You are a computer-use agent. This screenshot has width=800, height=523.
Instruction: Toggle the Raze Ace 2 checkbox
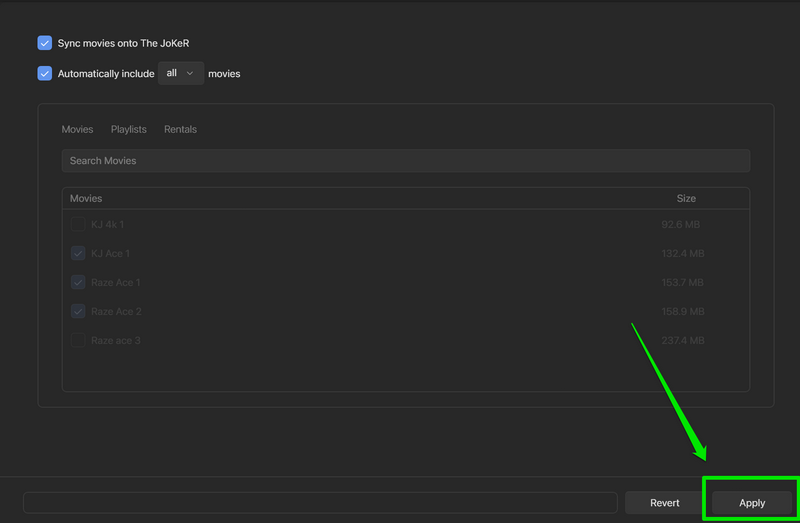78,312
